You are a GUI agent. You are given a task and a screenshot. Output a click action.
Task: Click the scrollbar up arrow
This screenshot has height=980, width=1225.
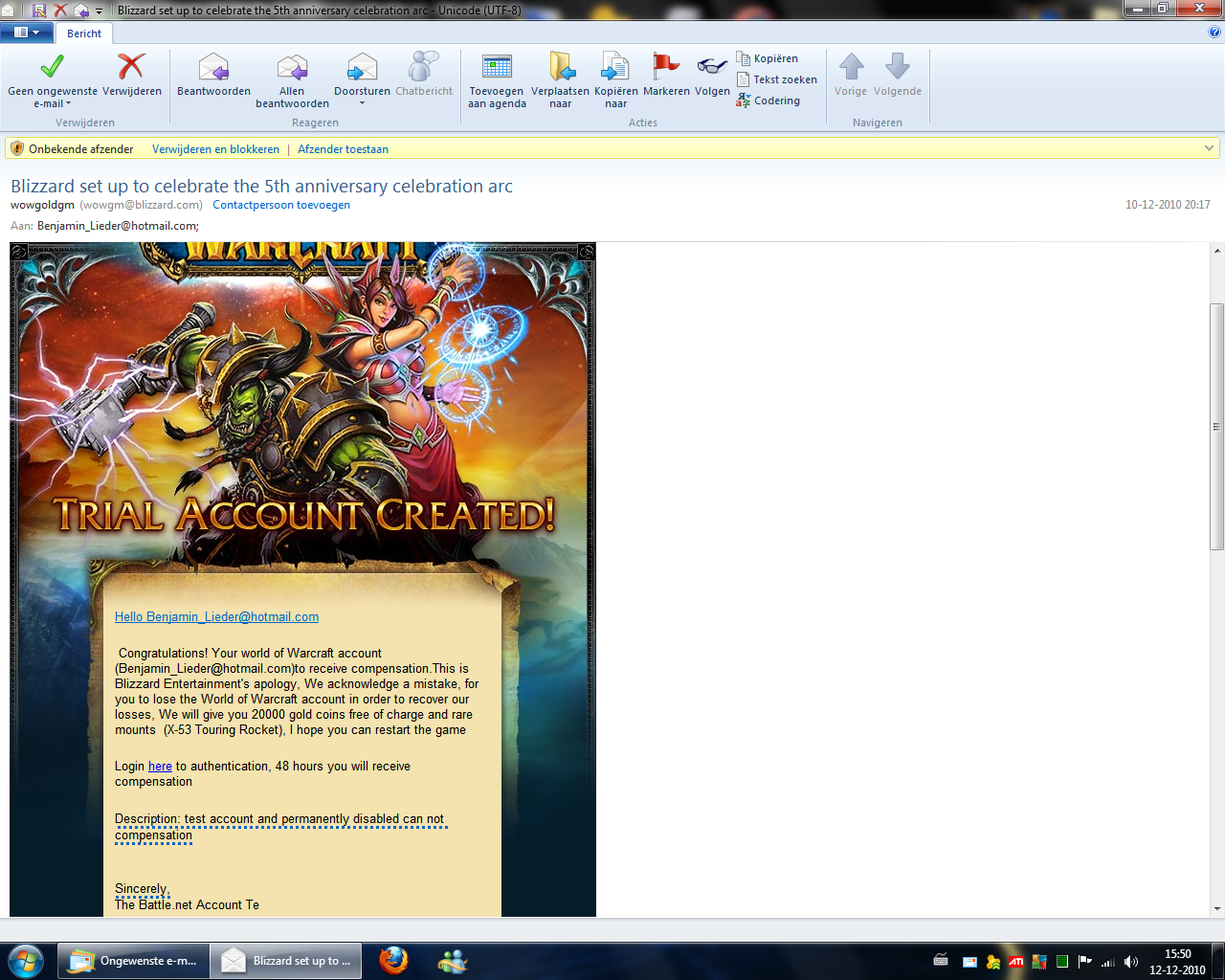(1216, 251)
